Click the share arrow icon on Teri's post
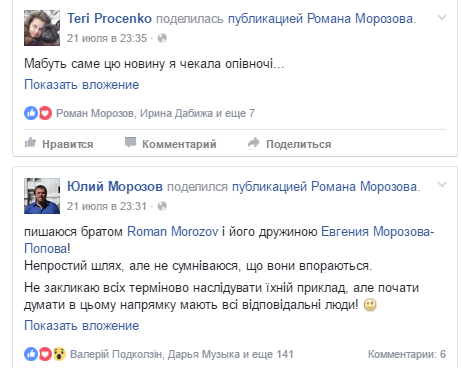462x368 pixels. pyautogui.click(x=253, y=143)
